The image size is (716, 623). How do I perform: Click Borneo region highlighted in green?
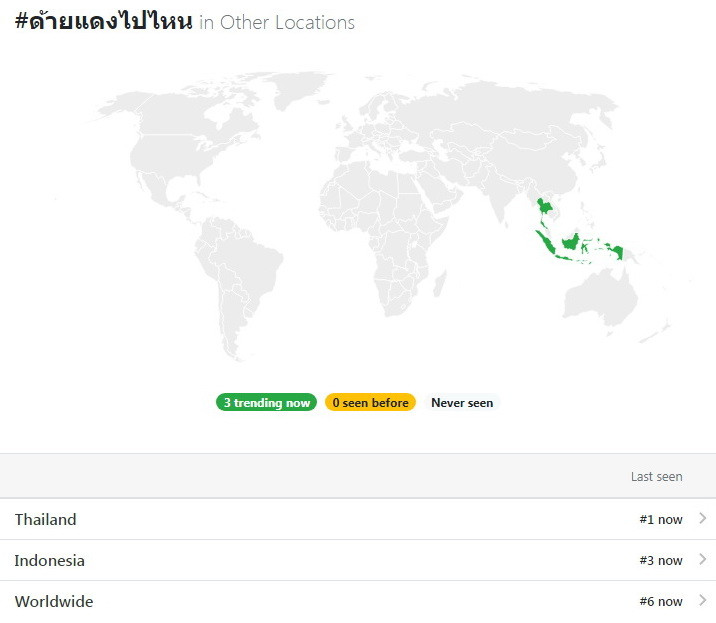coord(571,241)
